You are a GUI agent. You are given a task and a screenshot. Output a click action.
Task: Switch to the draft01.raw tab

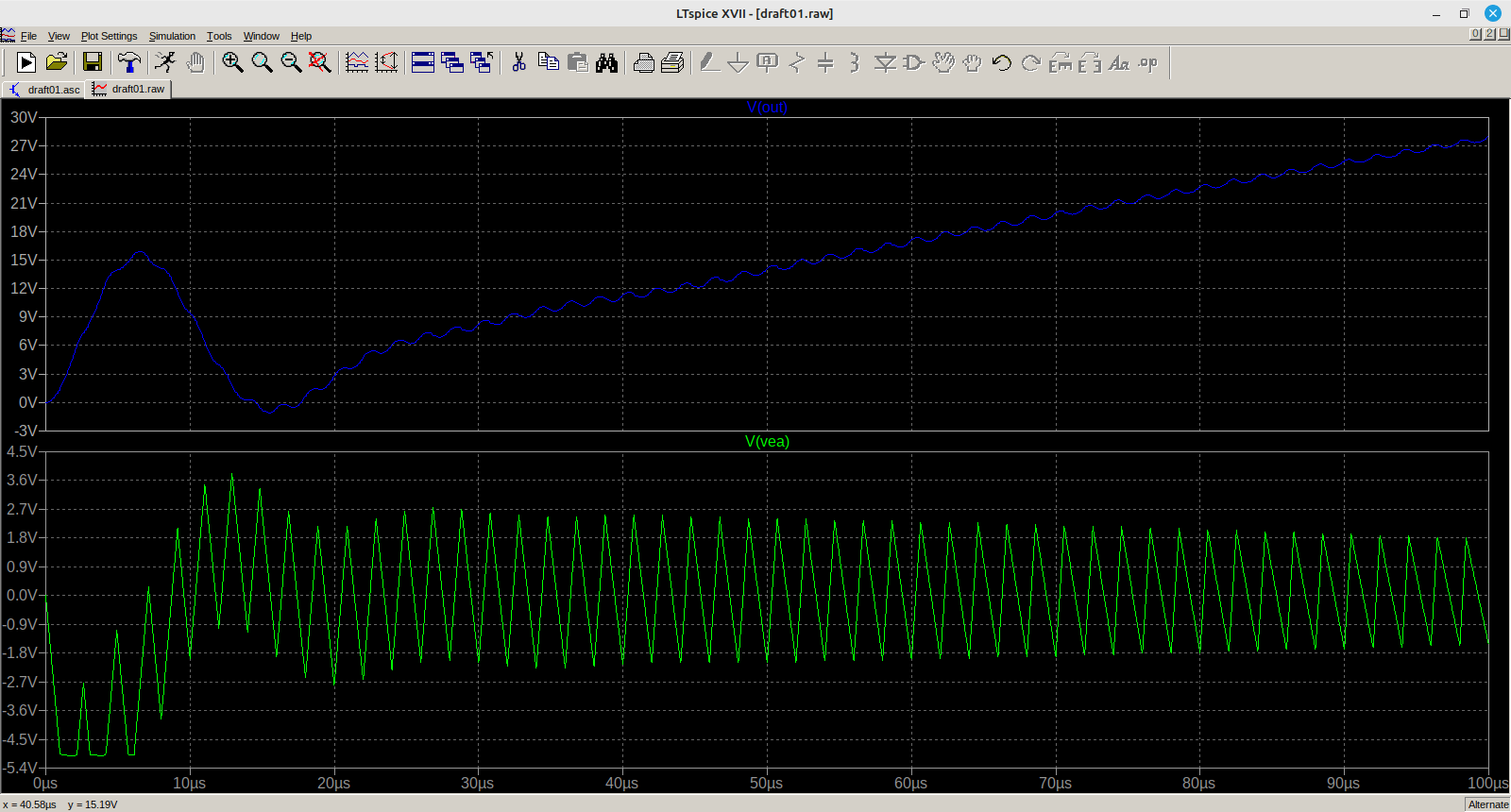pos(128,89)
